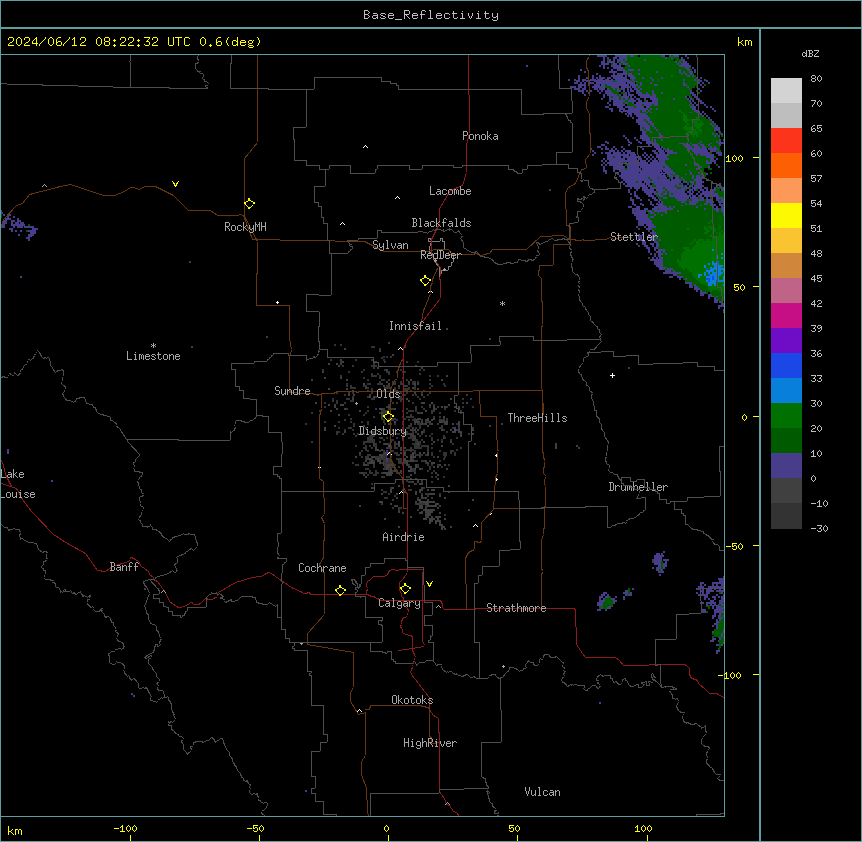862x842 pixels.
Task: Click the light blue echo core east of Stettler
Action: (714, 273)
